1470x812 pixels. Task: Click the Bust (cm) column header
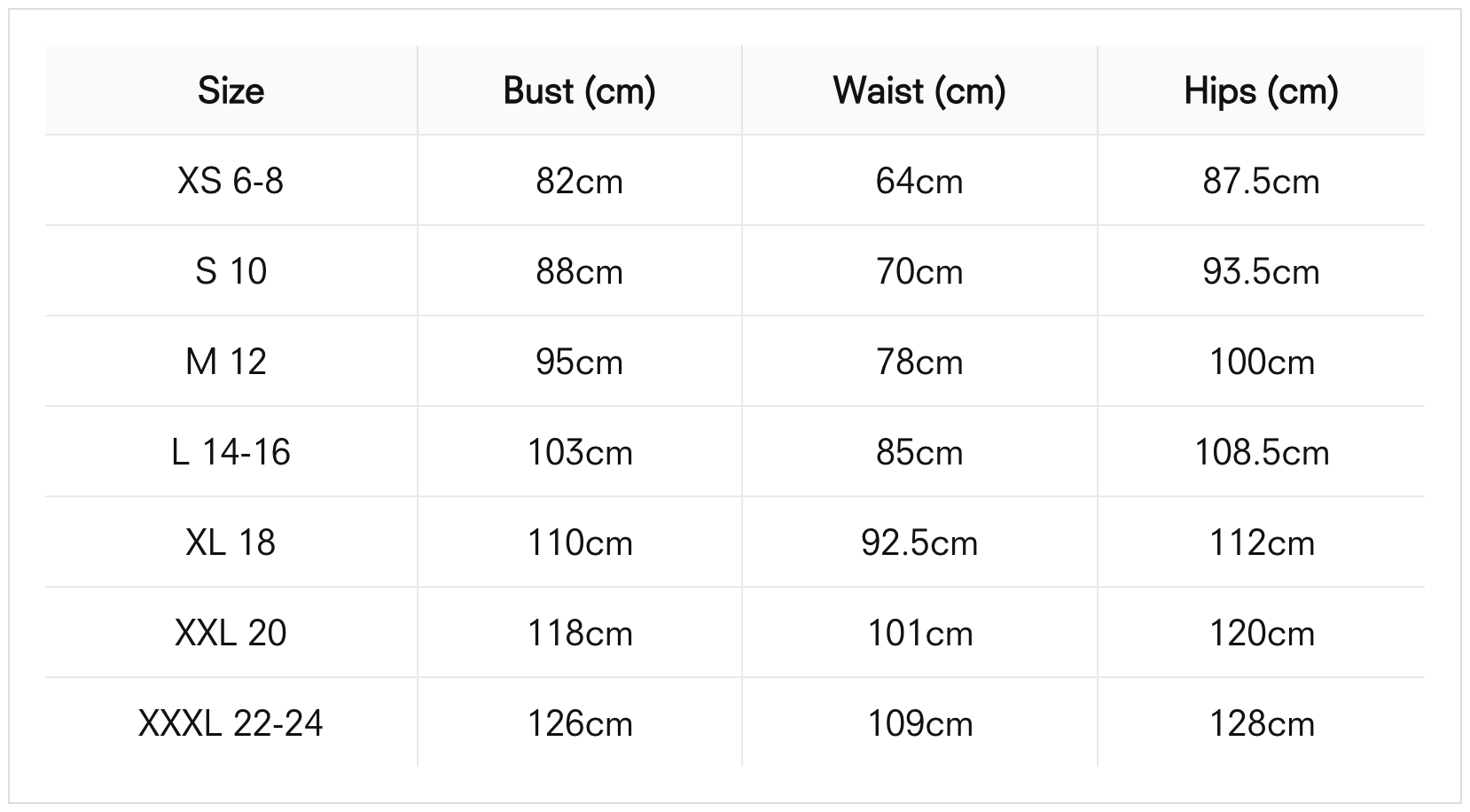point(579,90)
